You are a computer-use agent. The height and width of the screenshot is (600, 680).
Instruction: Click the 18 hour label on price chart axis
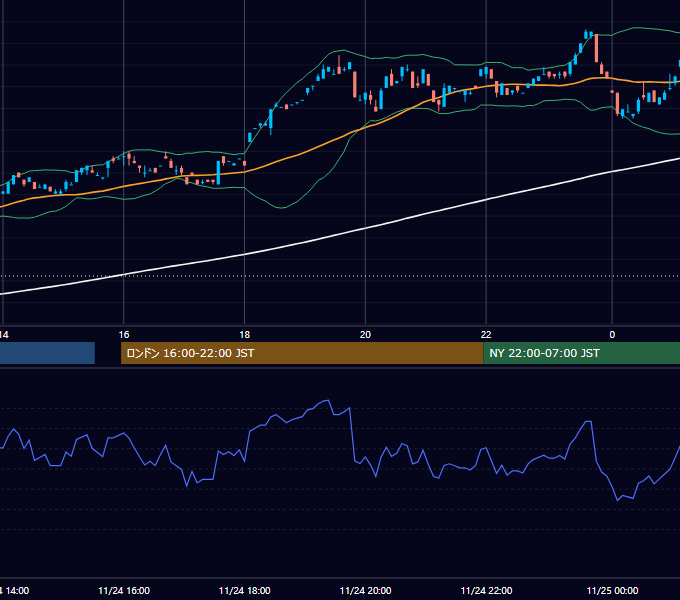click(x=245, y=335)
